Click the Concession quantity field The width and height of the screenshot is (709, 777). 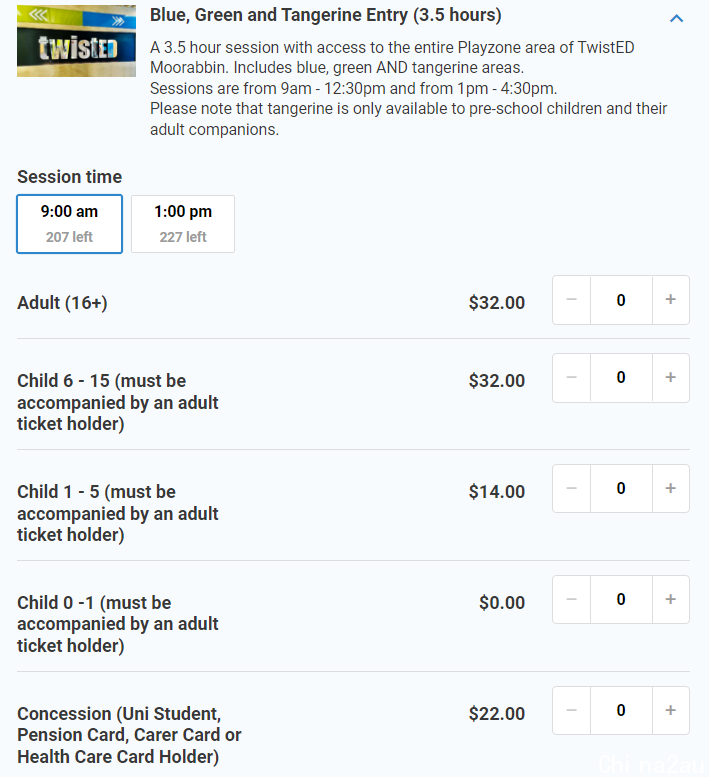point(621,711)
